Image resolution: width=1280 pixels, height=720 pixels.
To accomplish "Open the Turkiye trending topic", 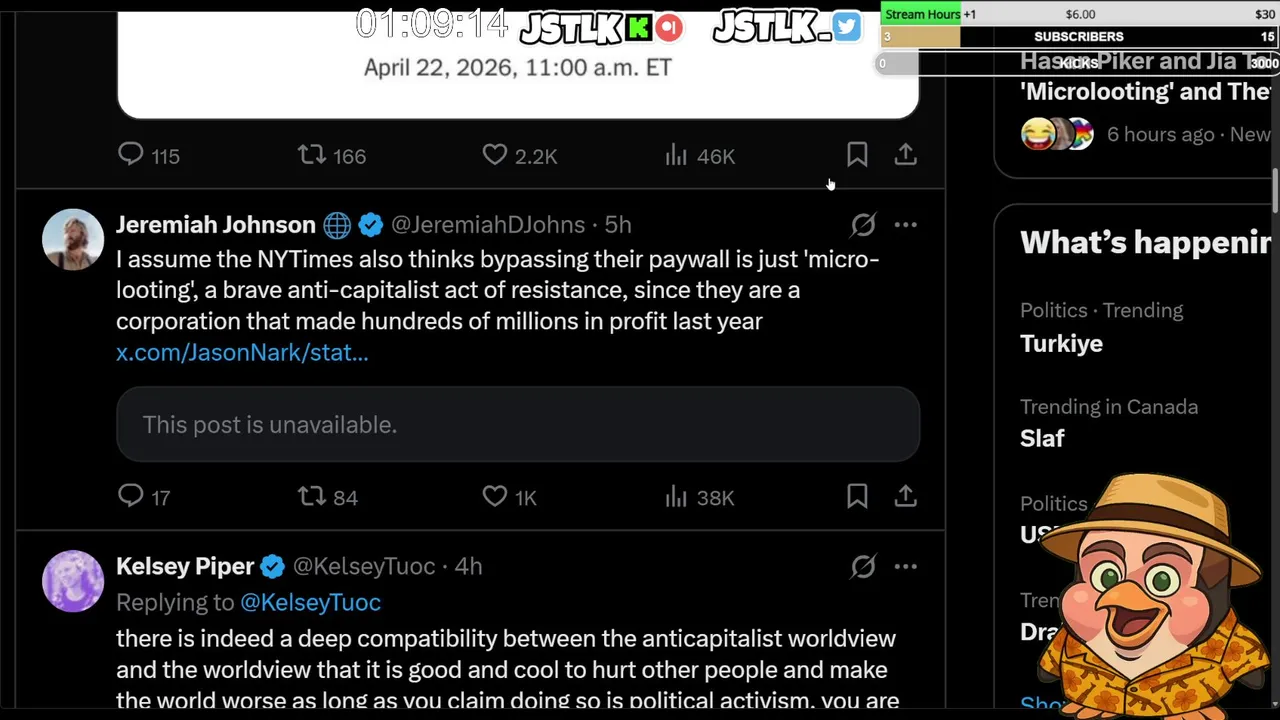I will 1061,343.
